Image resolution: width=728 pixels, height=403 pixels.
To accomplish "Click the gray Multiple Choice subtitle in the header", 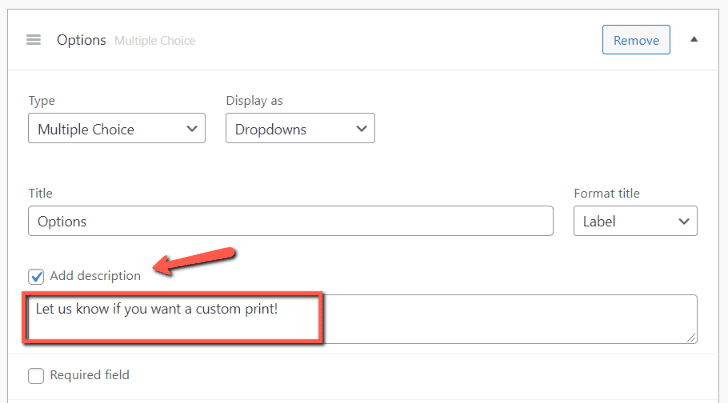I will 155,41.
